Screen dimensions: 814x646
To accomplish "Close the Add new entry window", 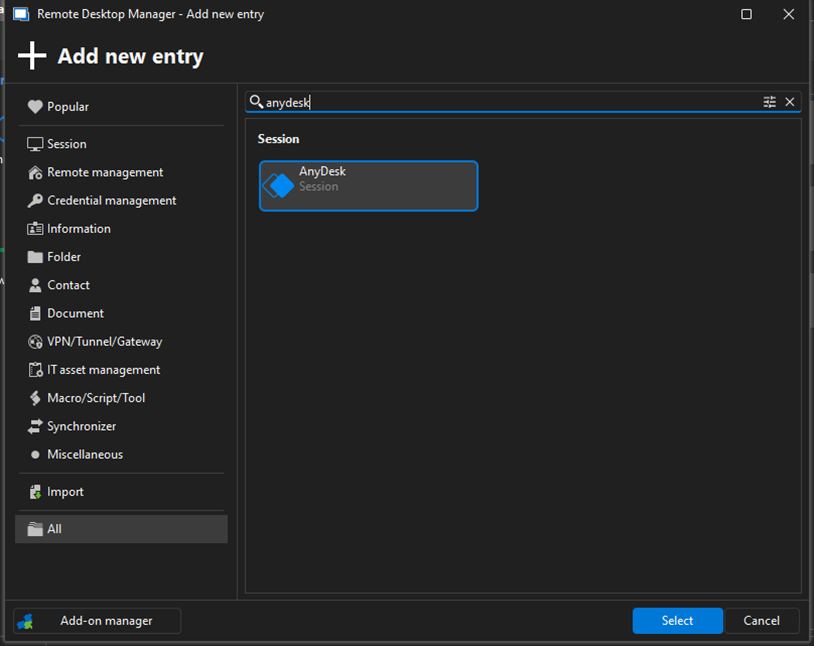I will pos(789,14).
